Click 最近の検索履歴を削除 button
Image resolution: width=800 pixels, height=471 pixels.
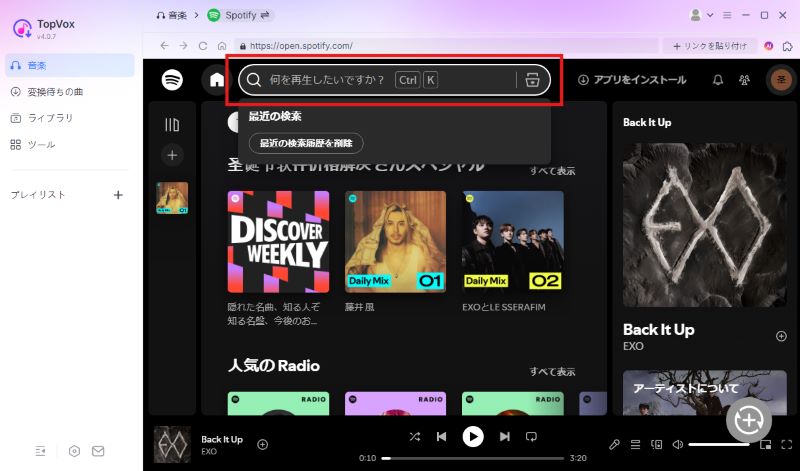point(305,144)
